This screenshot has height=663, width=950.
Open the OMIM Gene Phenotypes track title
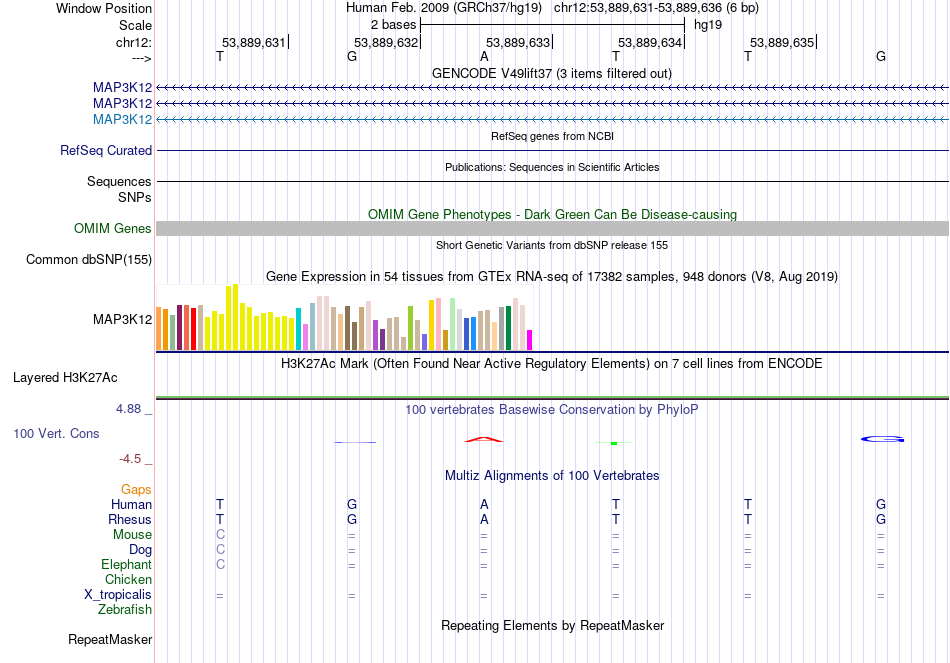point(552,215)
